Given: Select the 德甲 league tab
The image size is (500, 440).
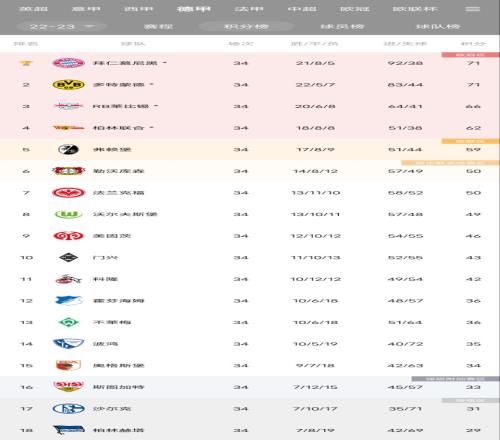Looking at the screenshot, I should pos(194,9).
